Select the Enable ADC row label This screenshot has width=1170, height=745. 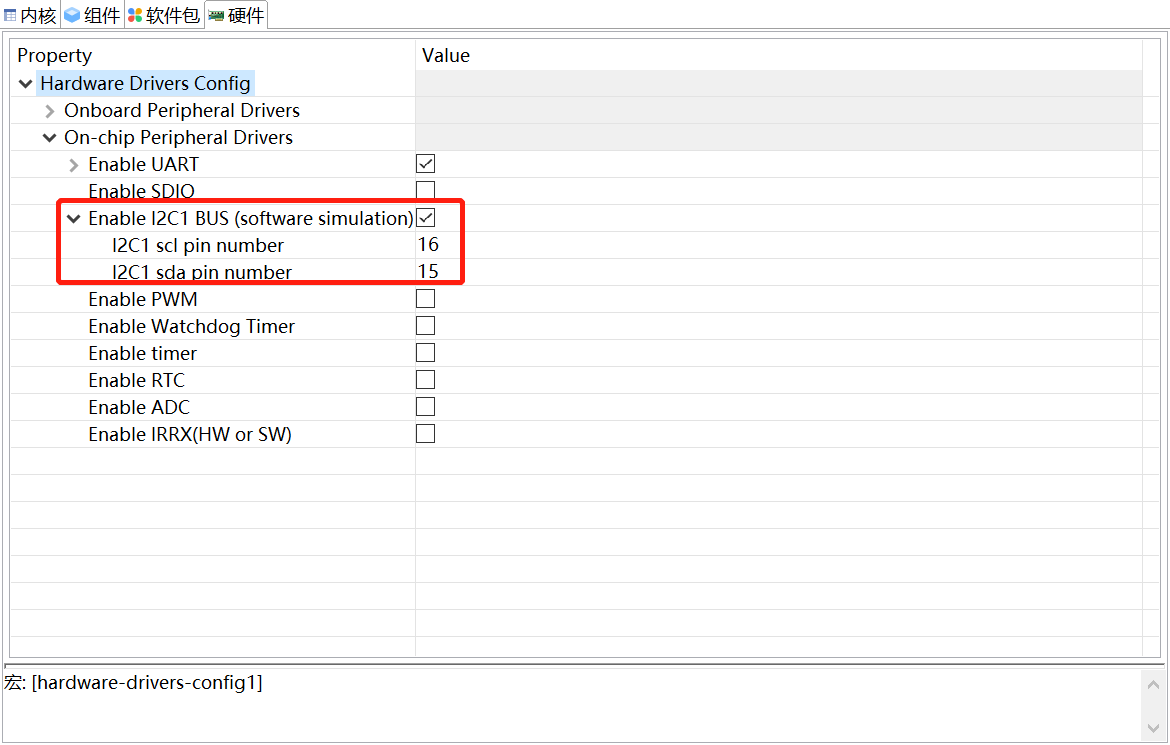point(139,407)
